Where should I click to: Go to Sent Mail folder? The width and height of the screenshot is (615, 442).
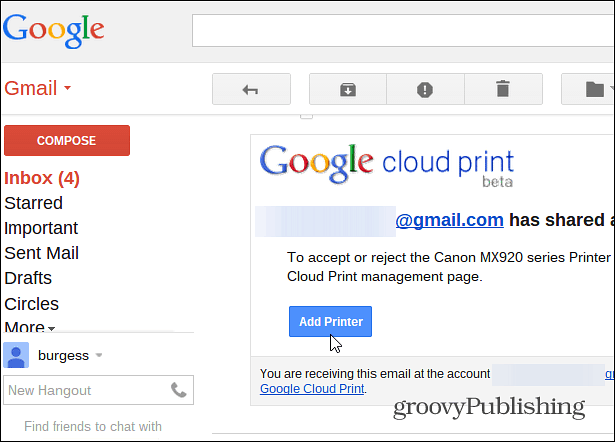point(42,253)
